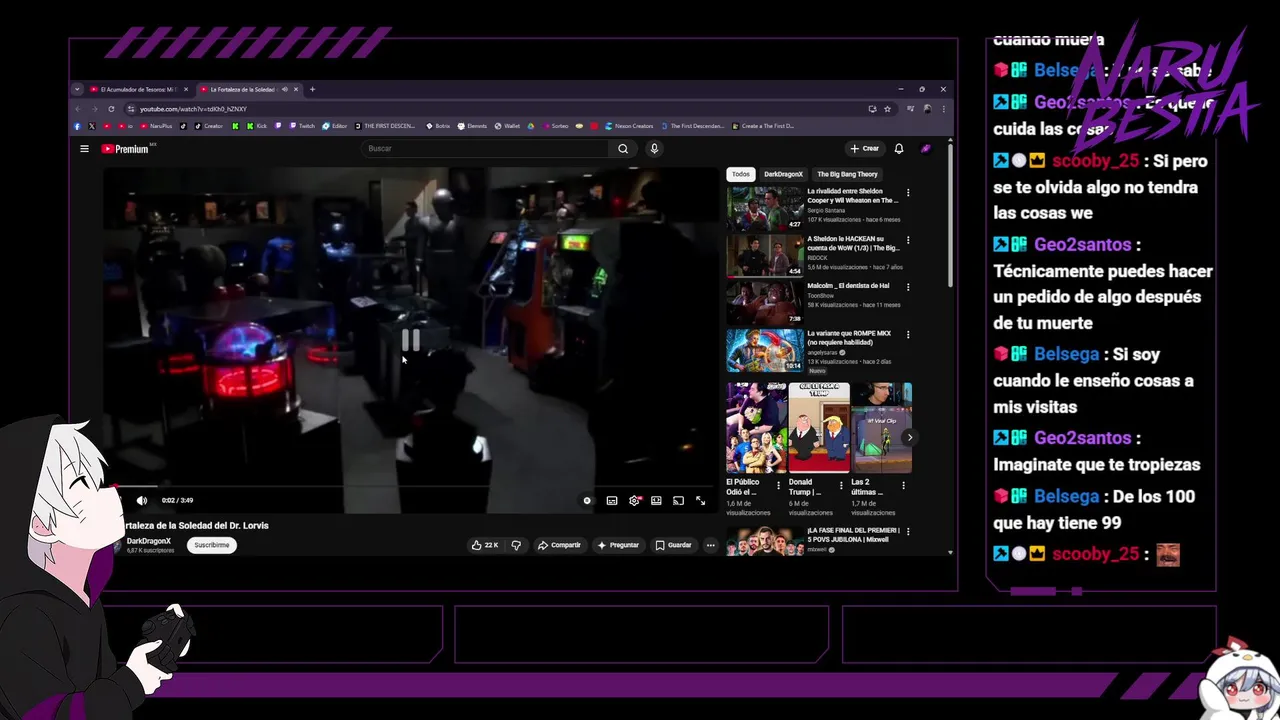Viewport: 1280px width, 720px height.
Task: Cast the video to a device
Action: pos(678,500)
